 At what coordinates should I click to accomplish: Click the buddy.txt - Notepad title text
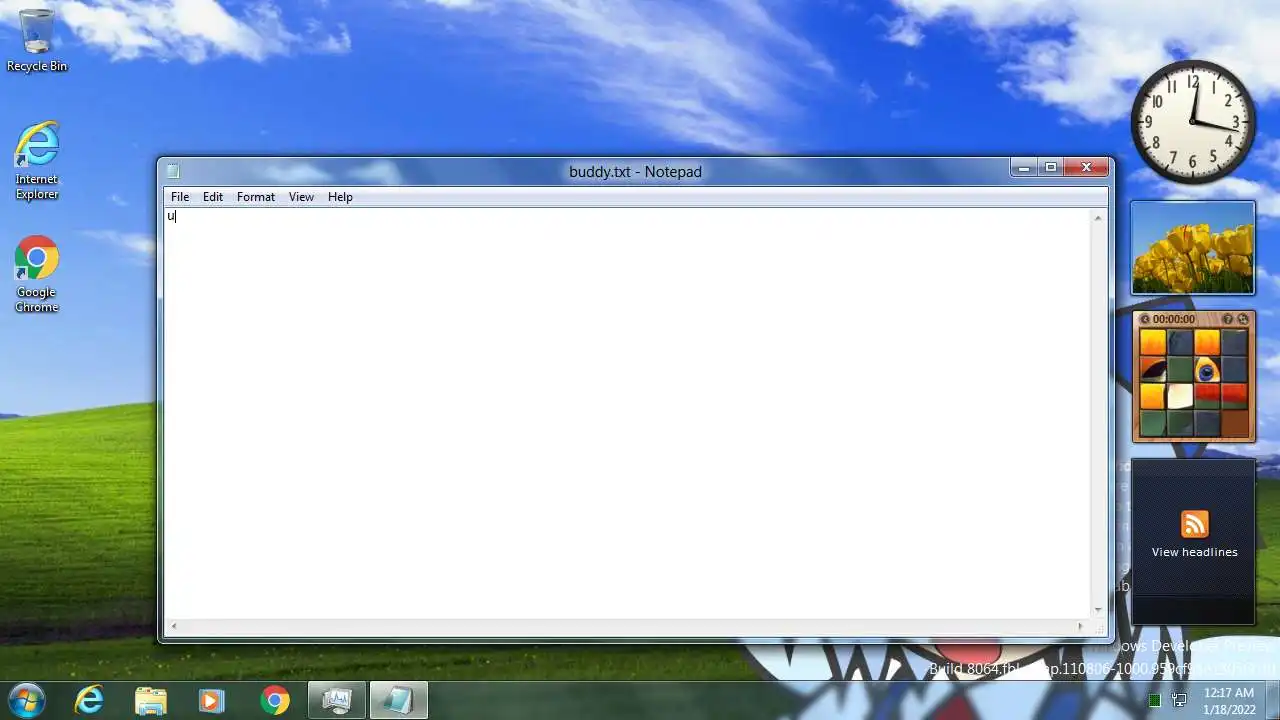tap(635, 172)
